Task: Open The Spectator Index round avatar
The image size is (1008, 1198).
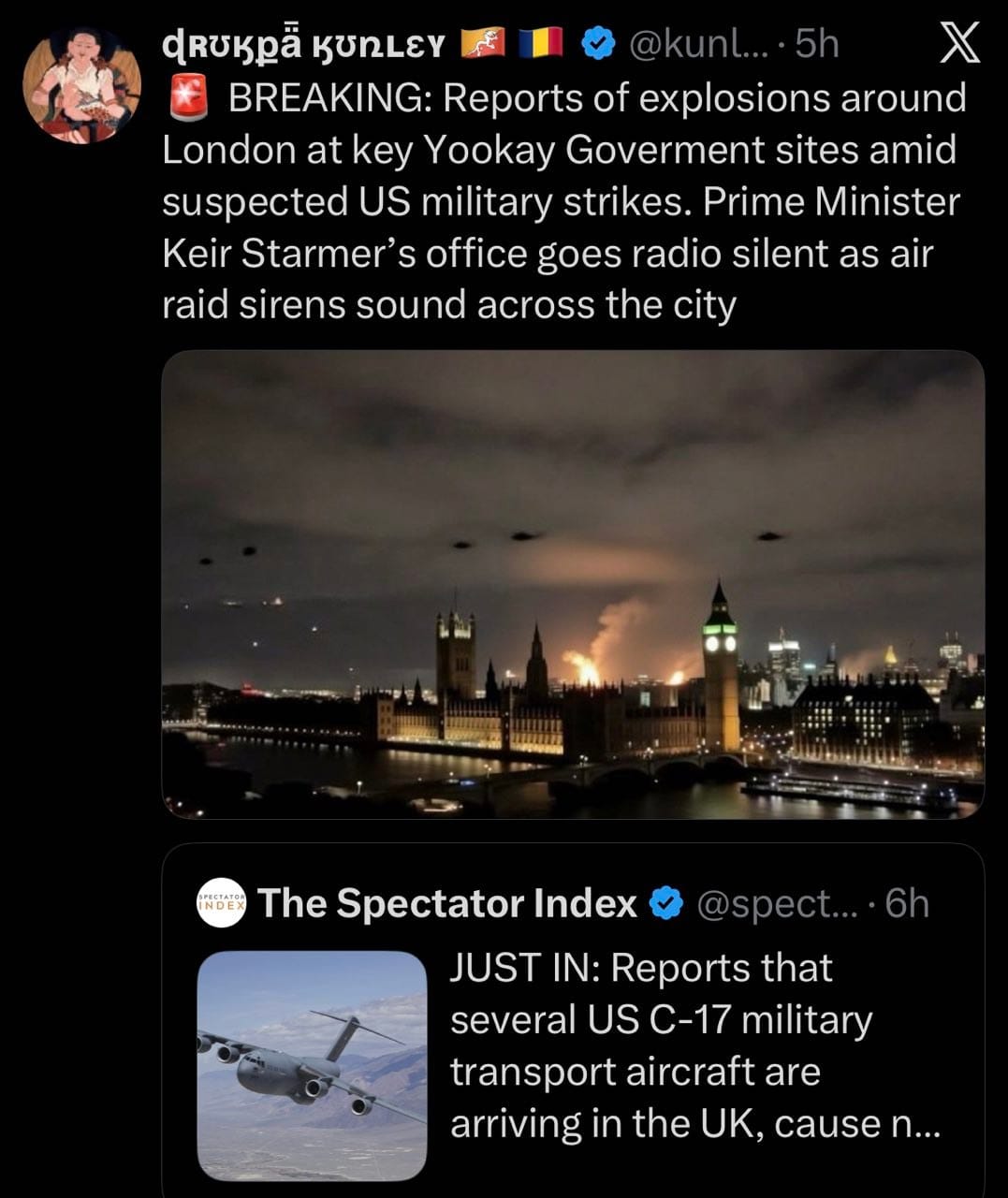Action: 222,903
